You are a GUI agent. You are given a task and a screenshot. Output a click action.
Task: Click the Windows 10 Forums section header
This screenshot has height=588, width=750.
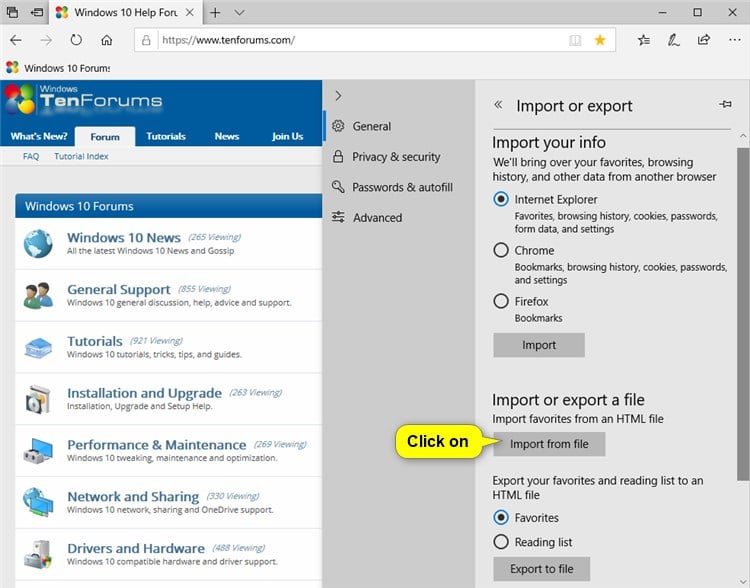168,206
